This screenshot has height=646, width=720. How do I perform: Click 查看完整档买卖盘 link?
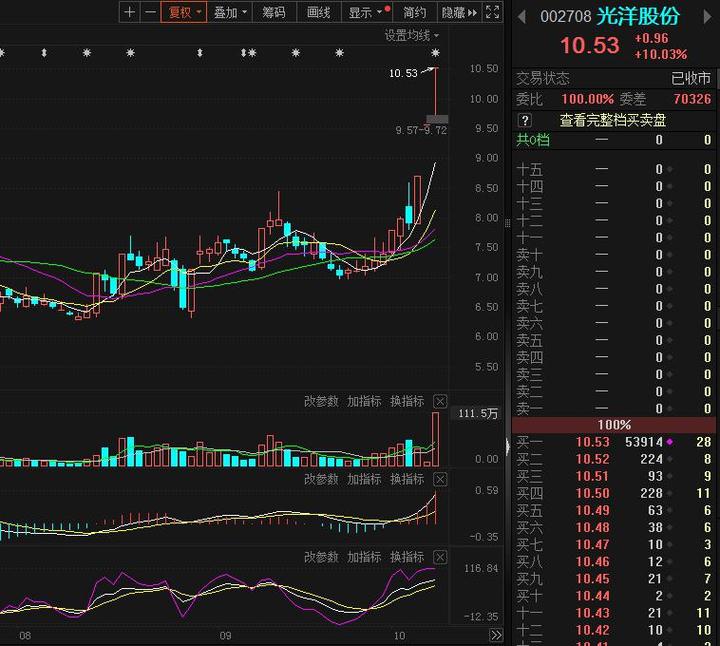pos(612,120)
